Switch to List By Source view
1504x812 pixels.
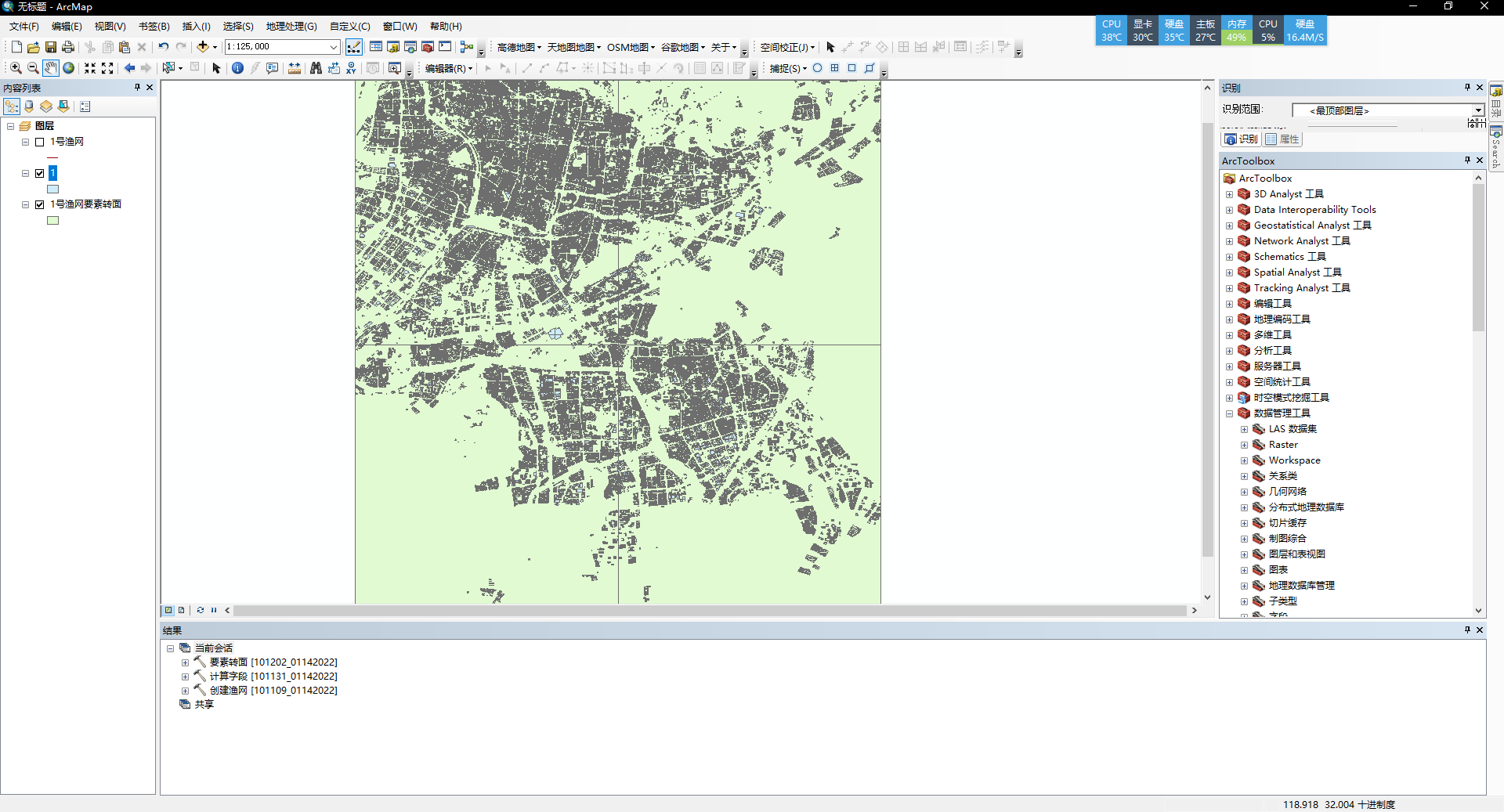coord(29,106)
